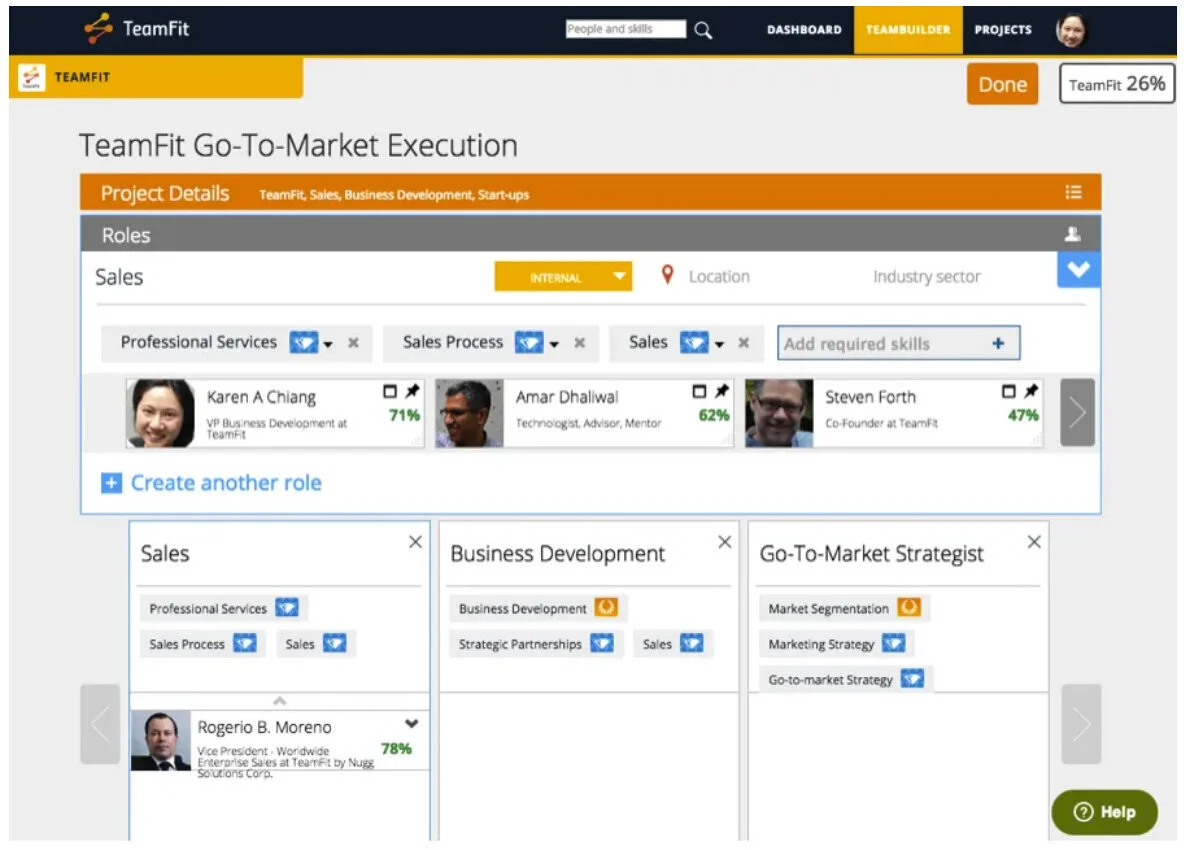This screenshot has height=850, width=1184.
Task: Open the TEAMBUILDER tab
Action: 908,29
